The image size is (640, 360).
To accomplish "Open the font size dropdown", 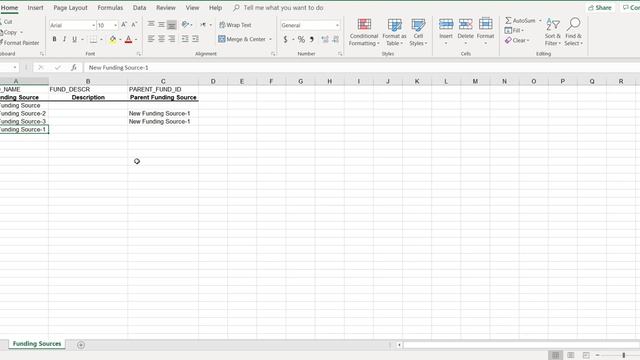I will pyautogui.click(x=115, y=25).
